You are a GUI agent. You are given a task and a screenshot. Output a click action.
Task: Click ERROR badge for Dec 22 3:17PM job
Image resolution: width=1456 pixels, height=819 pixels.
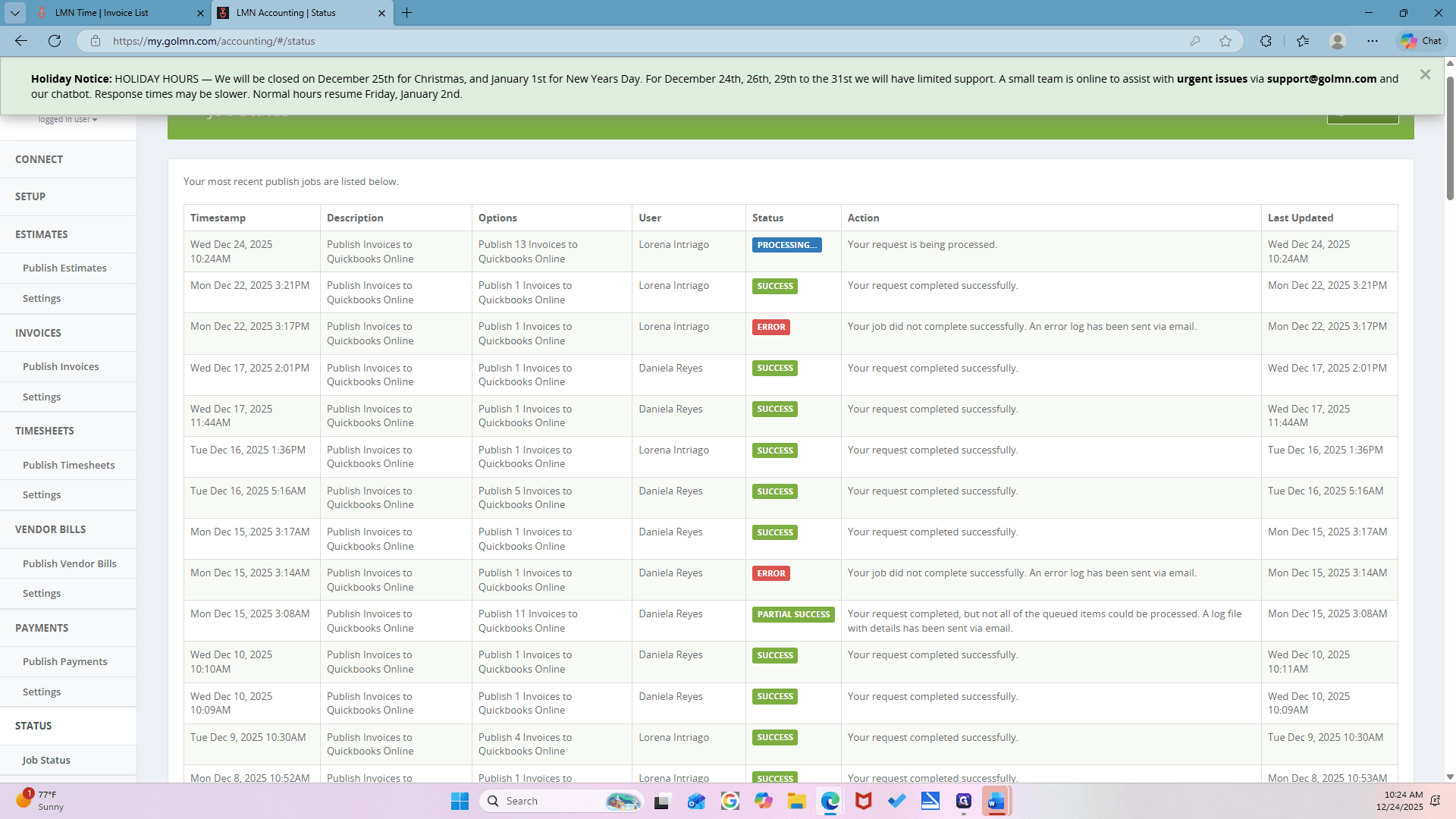770,327
